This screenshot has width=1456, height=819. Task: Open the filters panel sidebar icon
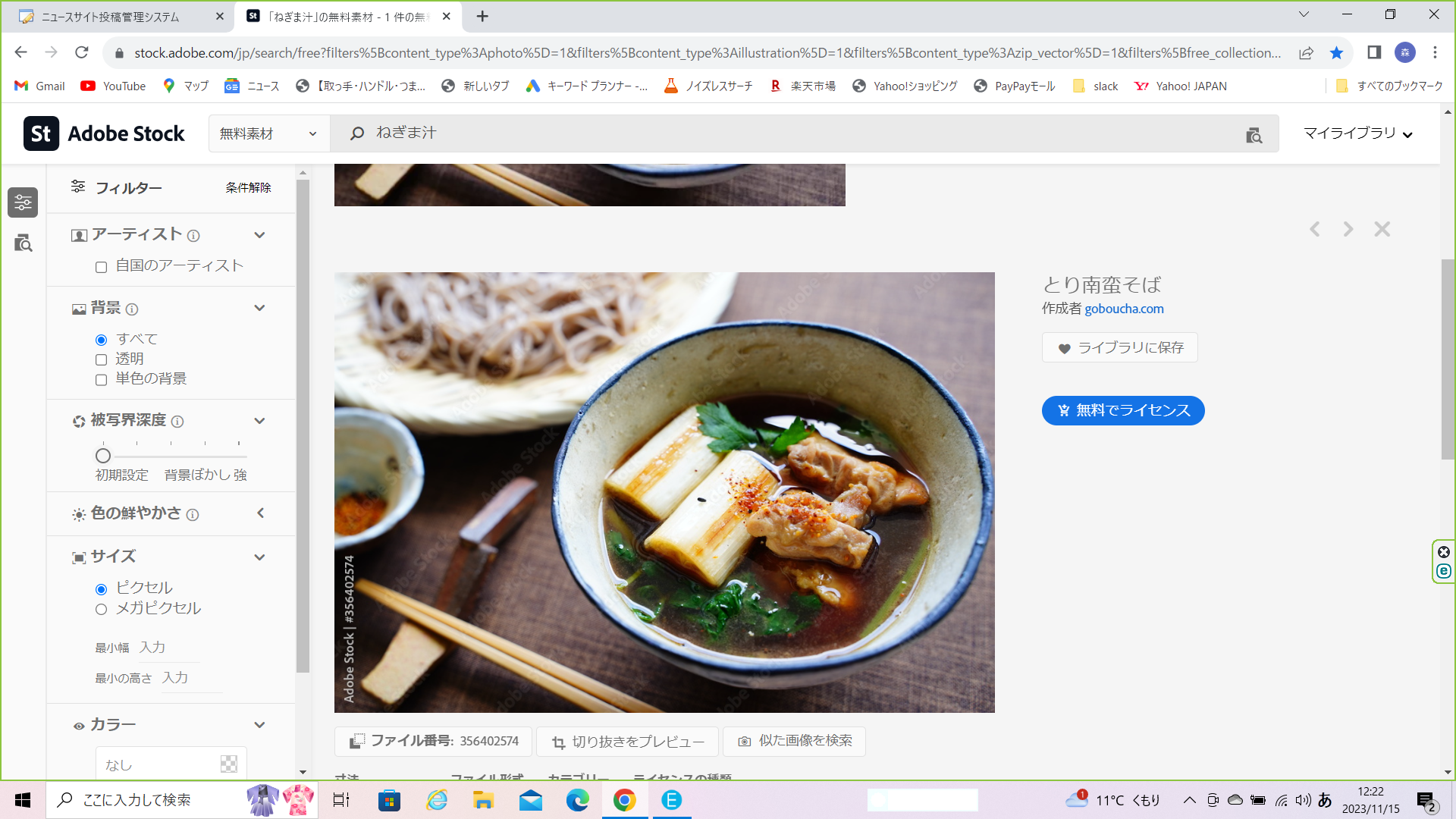click(23, 202)
